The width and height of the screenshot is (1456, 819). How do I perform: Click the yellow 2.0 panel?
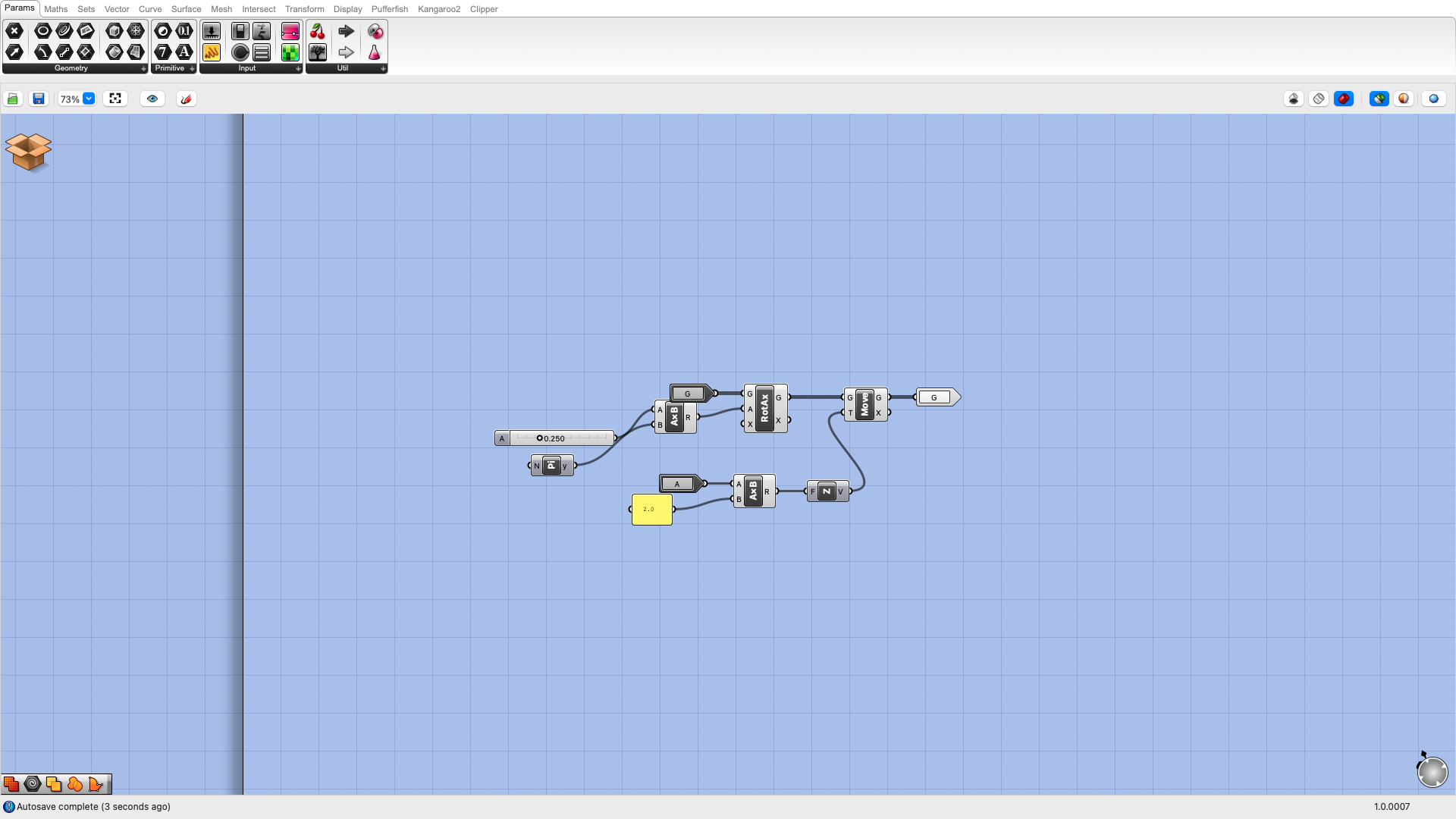[651, 510]
